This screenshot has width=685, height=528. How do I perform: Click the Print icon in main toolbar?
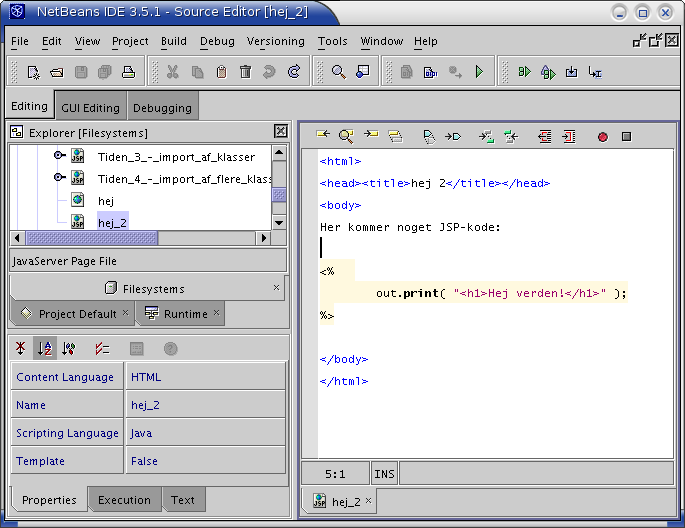pos(128,72)
